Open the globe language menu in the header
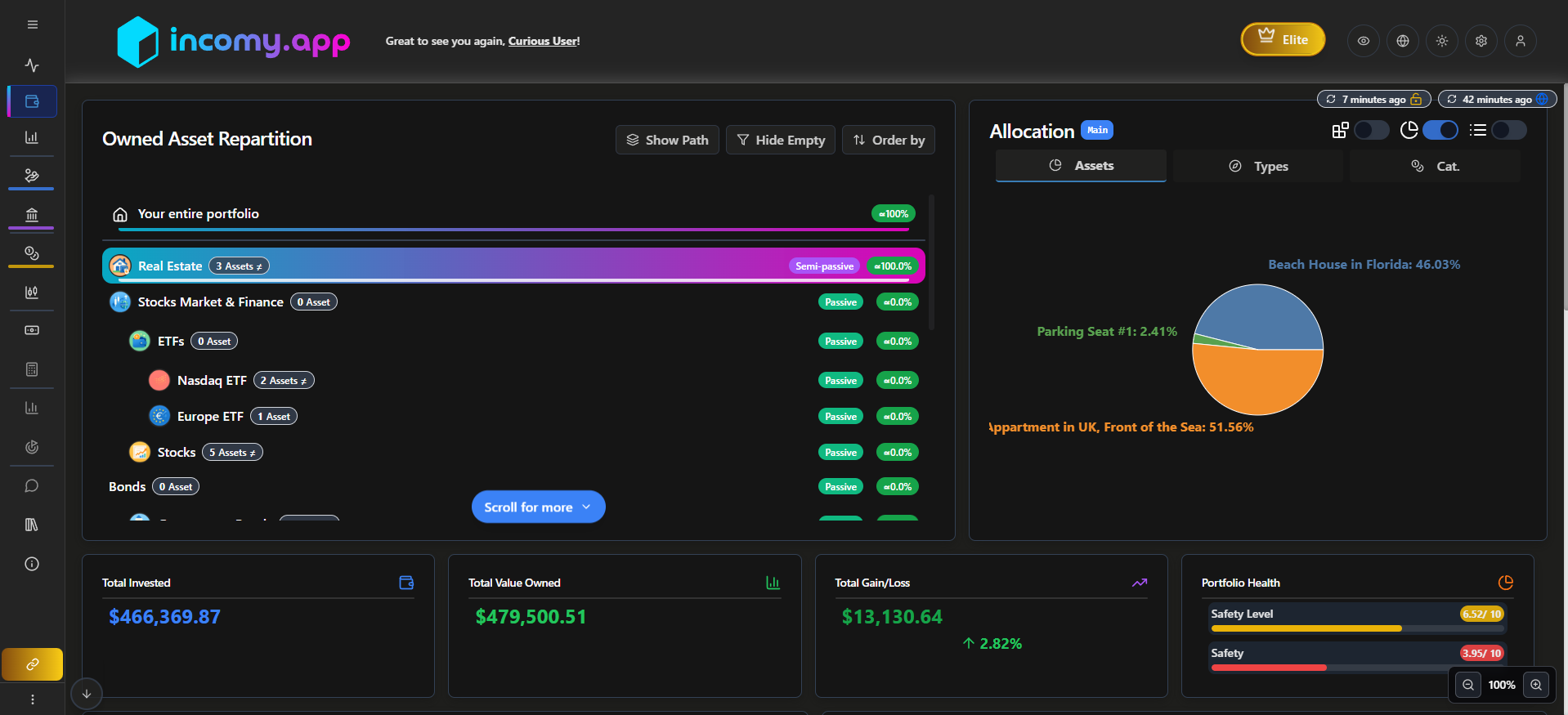This screenshot has width=1568, height=715. (1403, 41)
